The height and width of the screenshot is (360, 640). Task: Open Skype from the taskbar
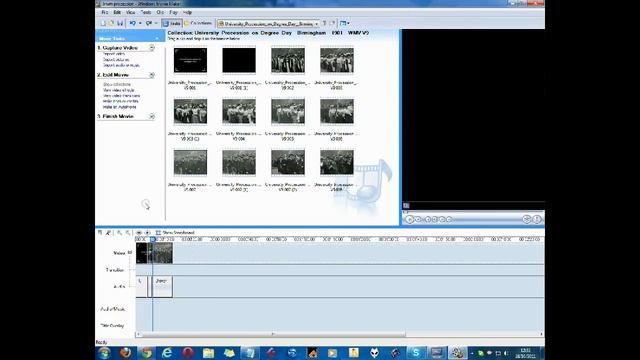[416, 353]
